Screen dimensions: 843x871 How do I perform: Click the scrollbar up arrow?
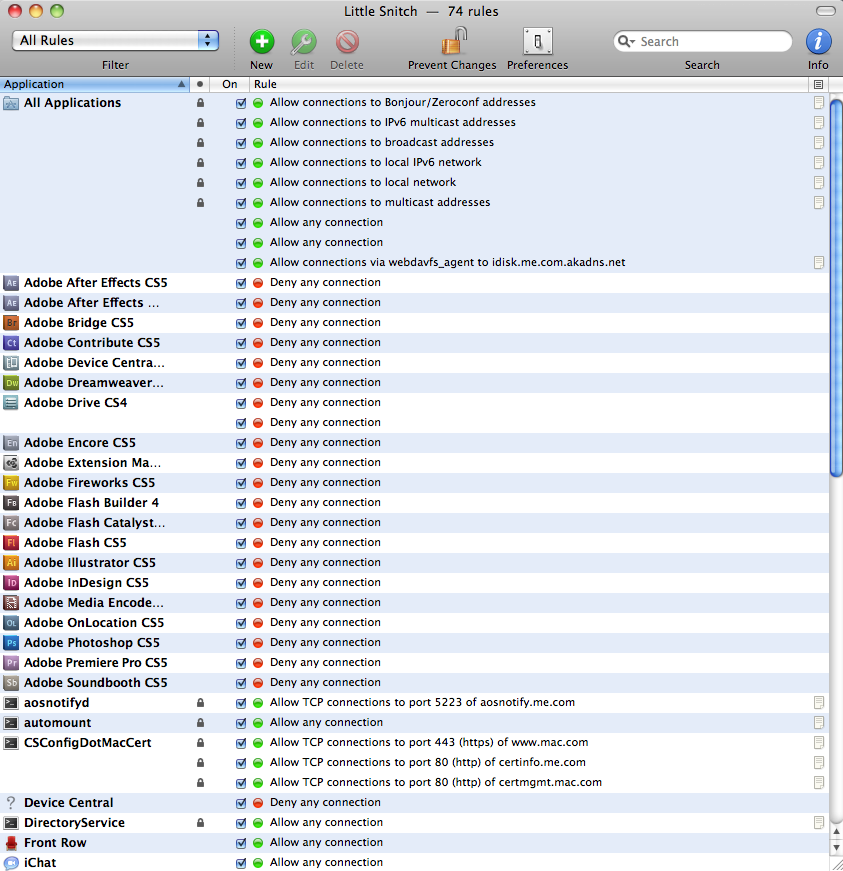836,832
